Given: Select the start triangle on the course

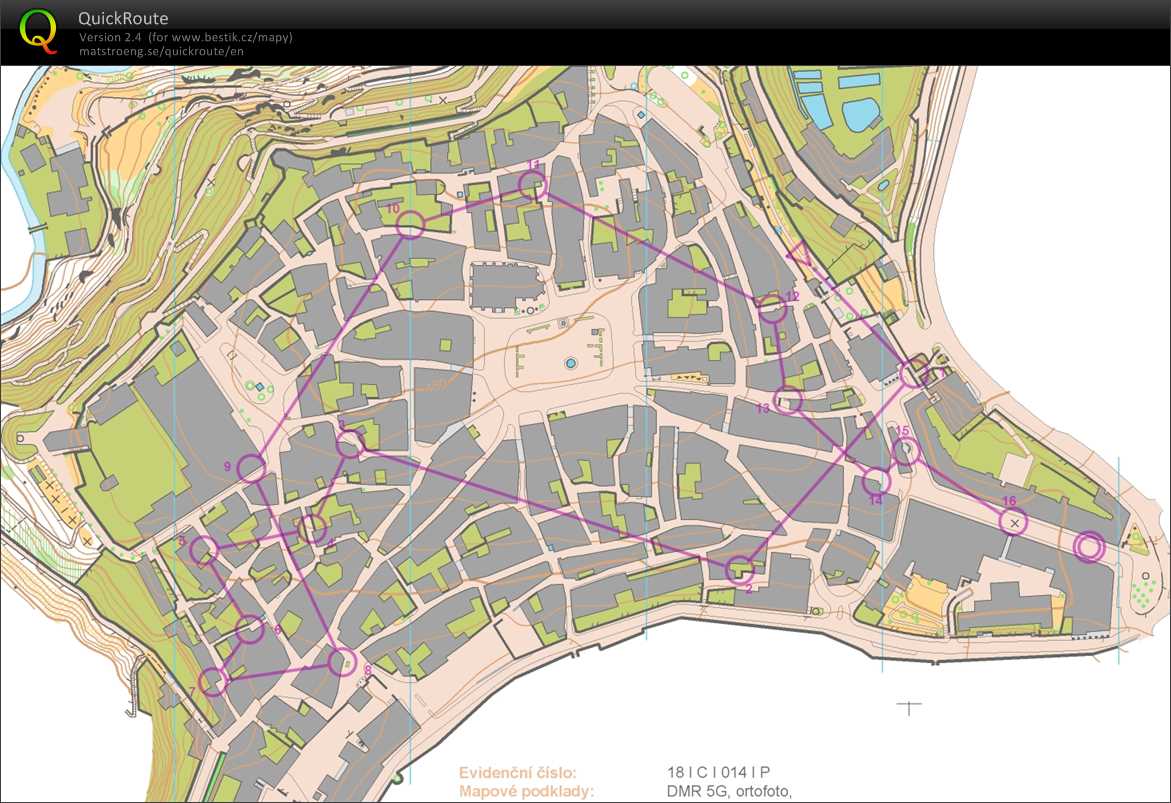Looking at the screenshot, I should pos(802,255).
